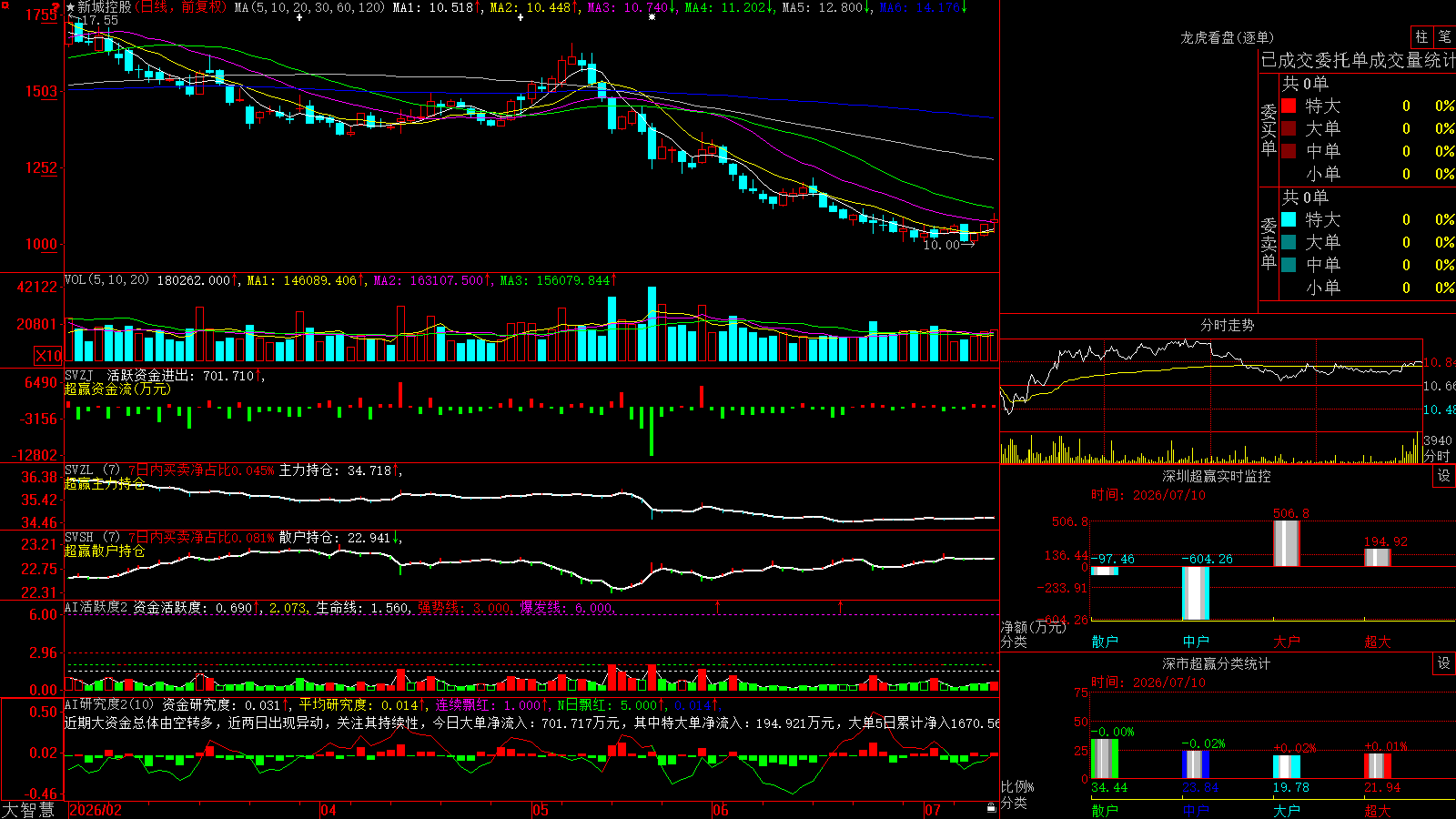Click the MA(5,10,20,30,60,120) parameters label
This screenshot has width=1456, height=819.
(309, 7)
